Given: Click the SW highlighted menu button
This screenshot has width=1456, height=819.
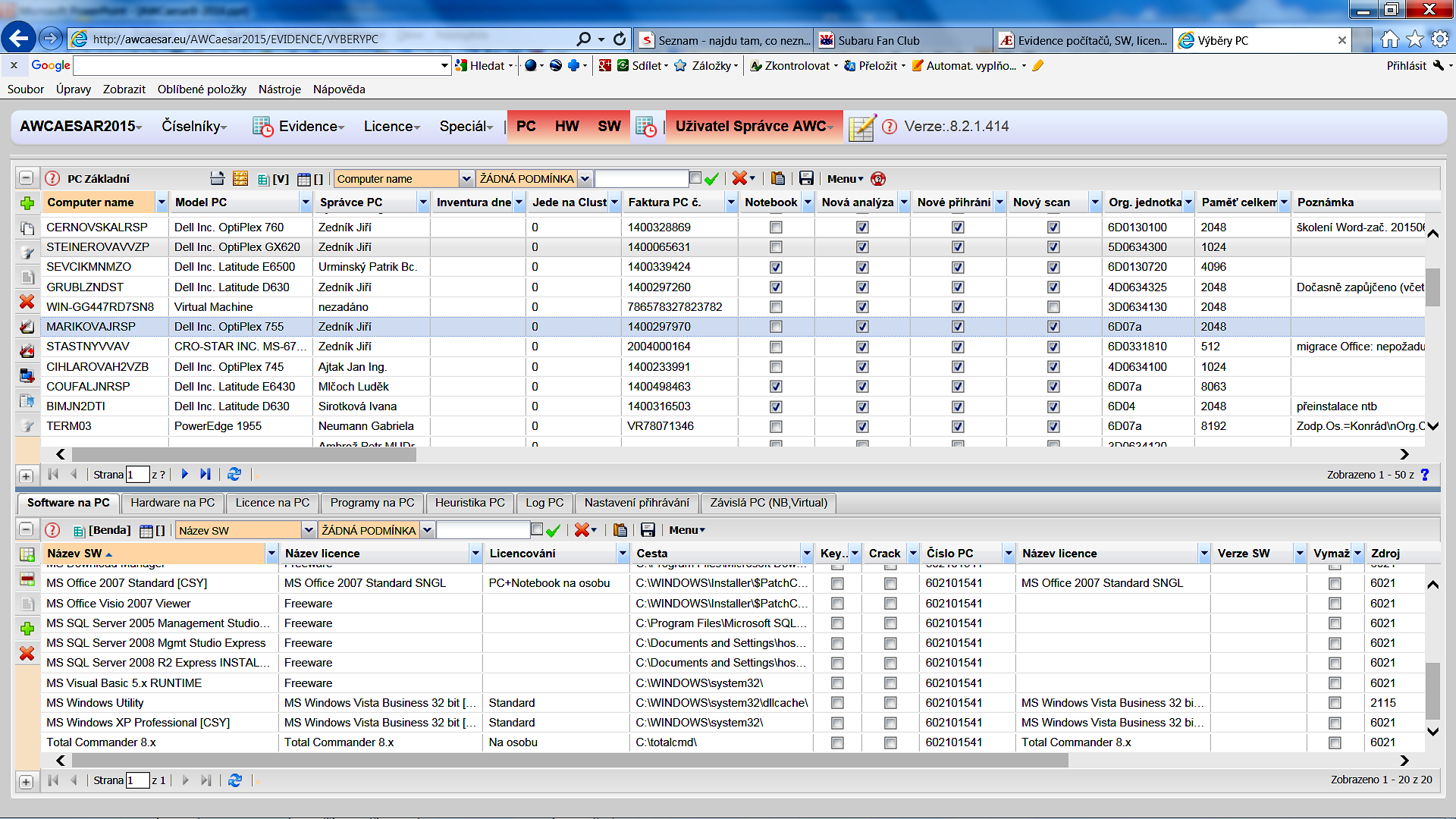Looking at the screenshot, I should pos(608,126).
